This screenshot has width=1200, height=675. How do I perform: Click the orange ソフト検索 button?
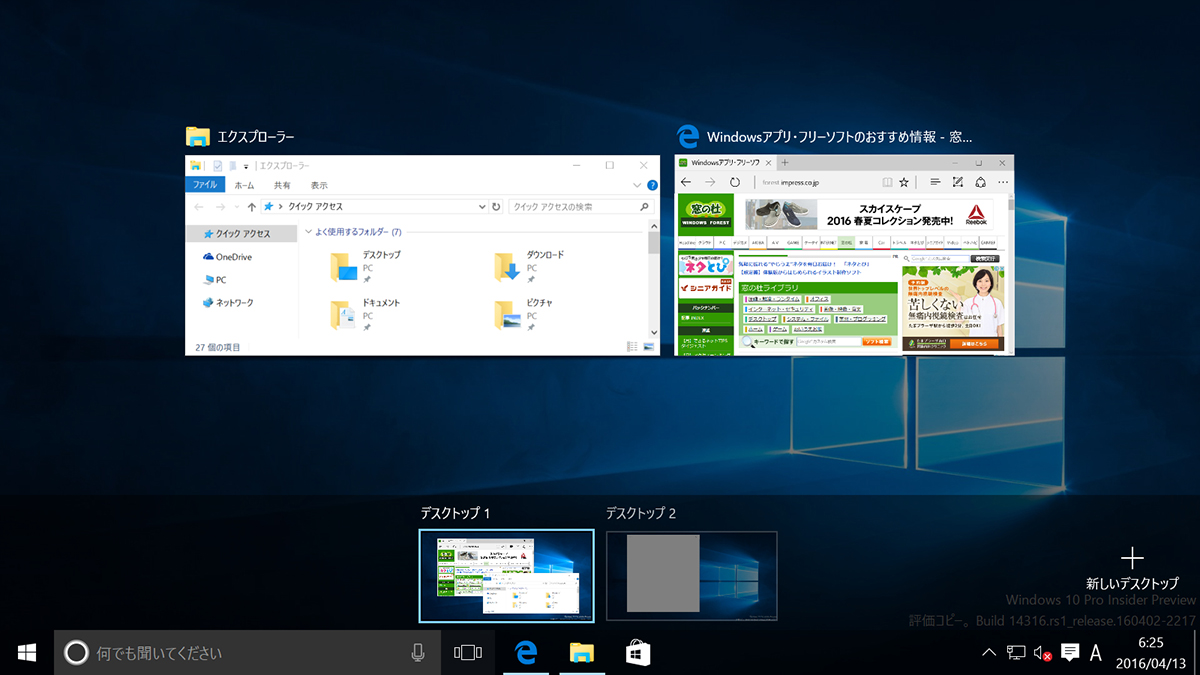click(x=877, y=342)
